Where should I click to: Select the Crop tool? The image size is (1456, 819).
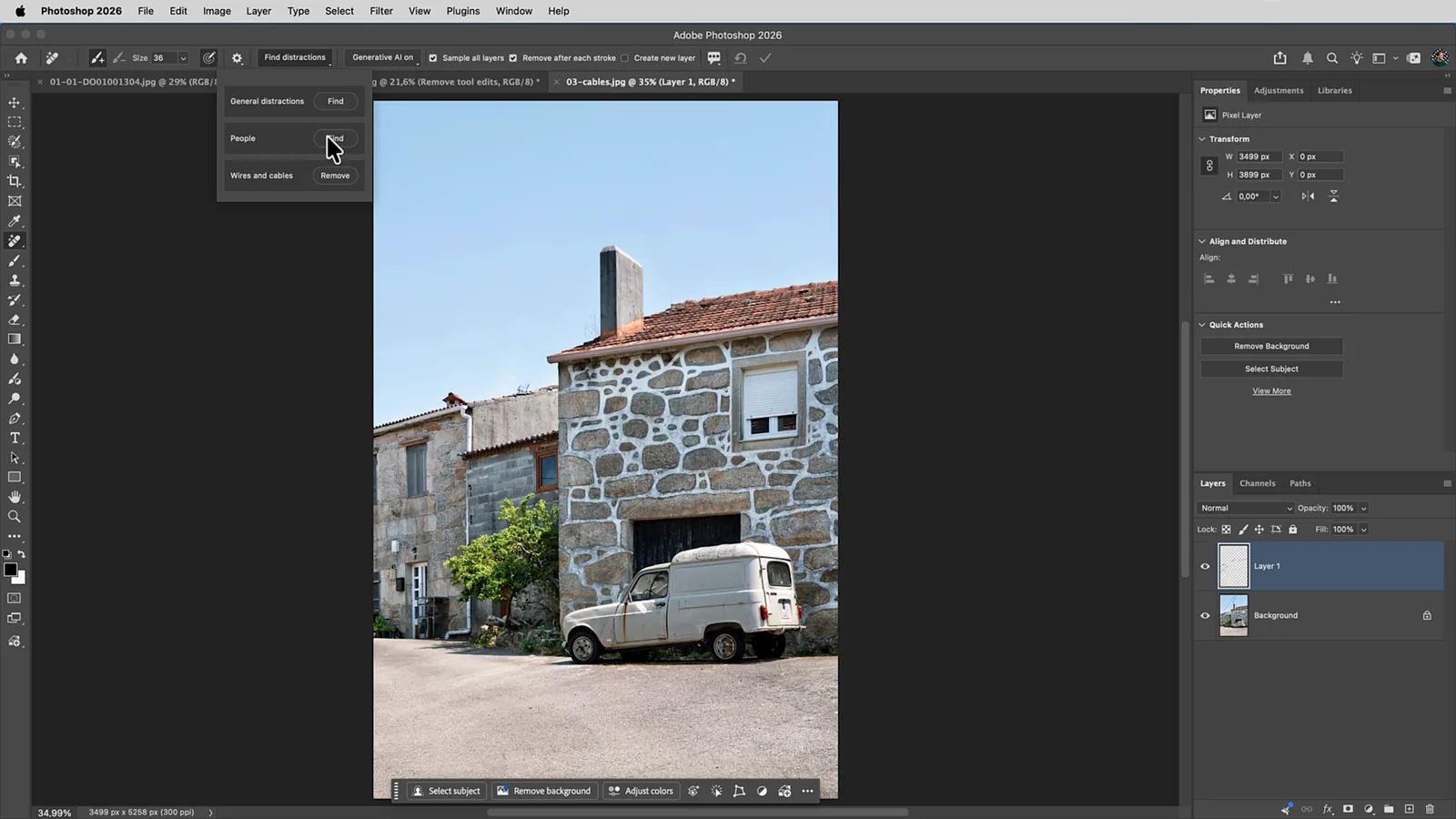(15, 181)
